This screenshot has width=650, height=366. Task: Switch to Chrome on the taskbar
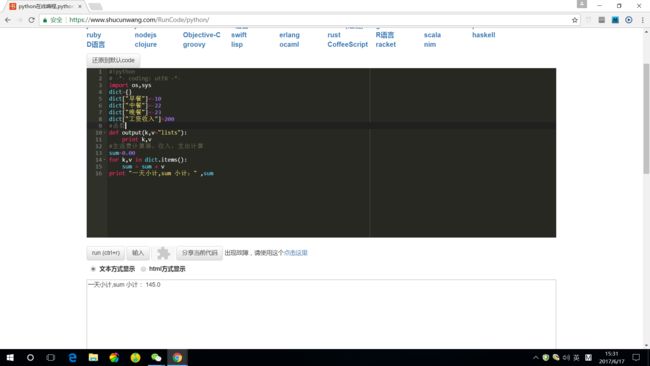[177, 357]
